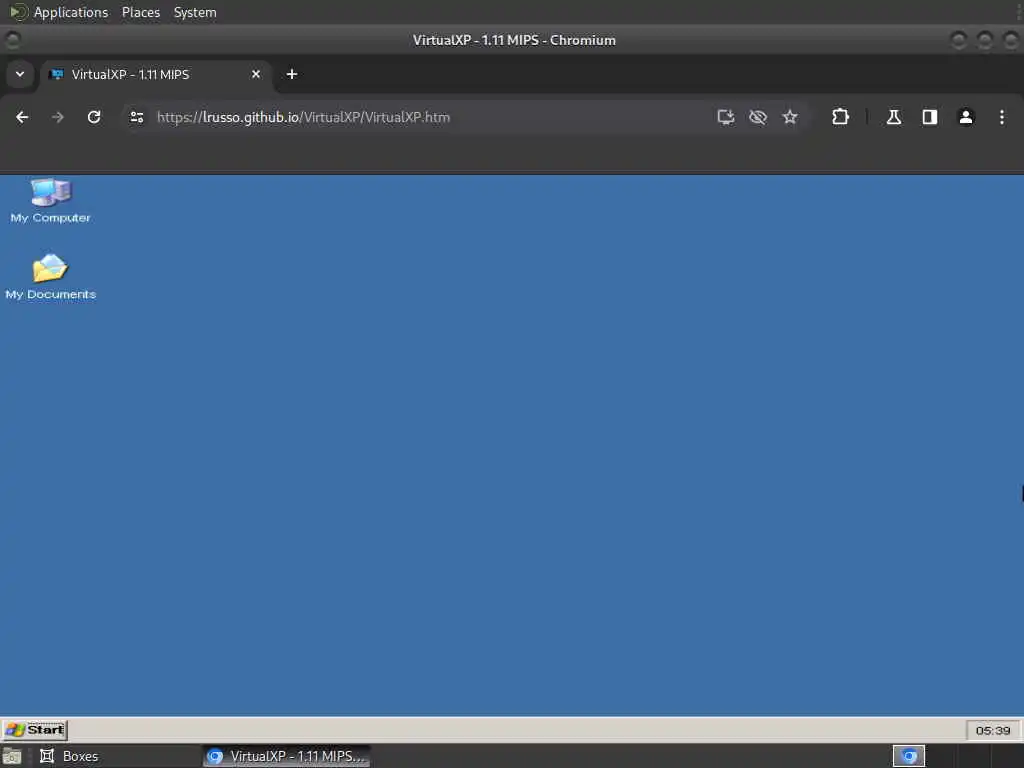Open the My Computer desktop icon
The width and height of the screenshot is (1024, 768).
(50, 200)
